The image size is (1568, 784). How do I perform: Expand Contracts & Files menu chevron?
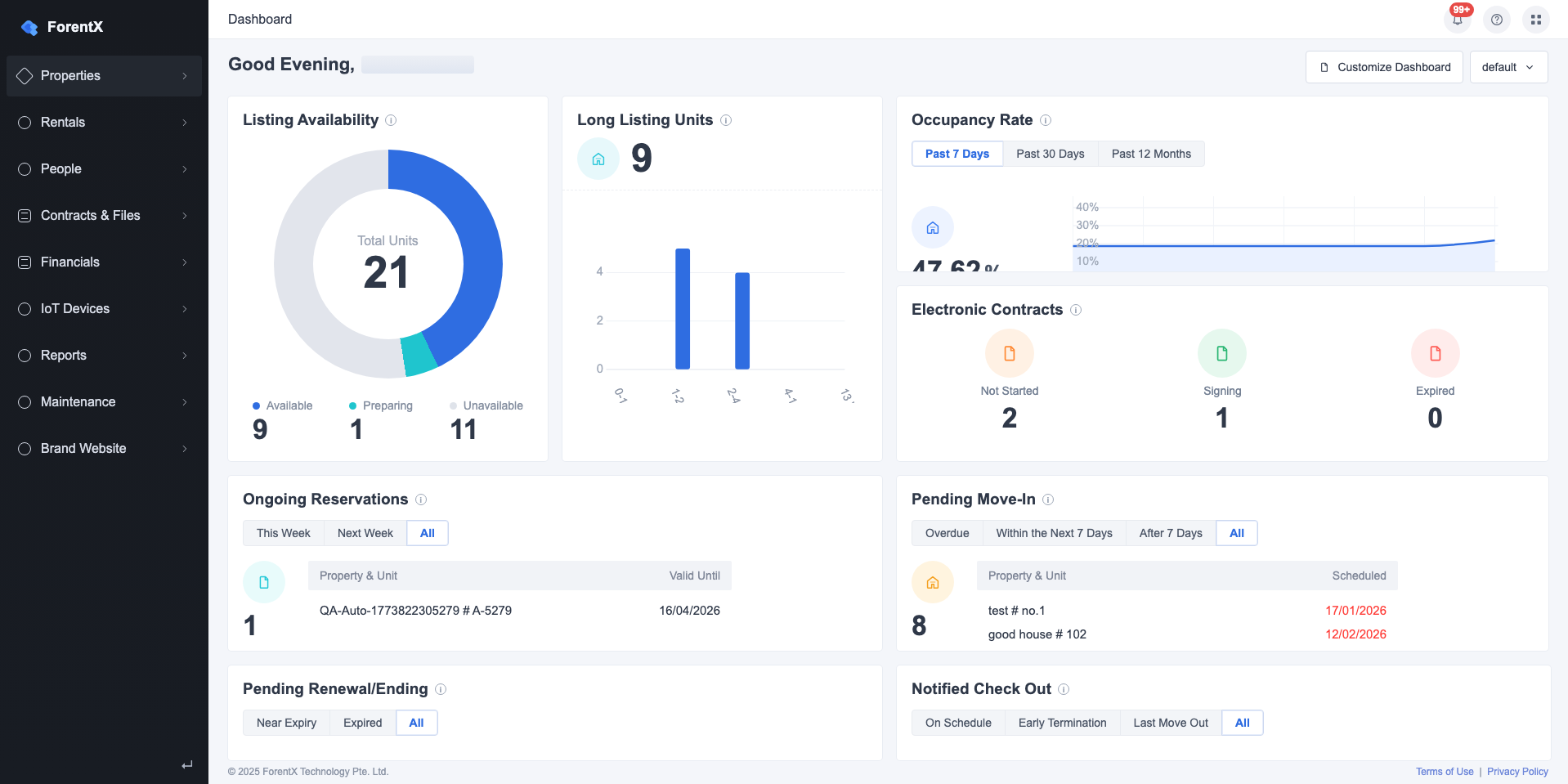click(x=185, y=216)
